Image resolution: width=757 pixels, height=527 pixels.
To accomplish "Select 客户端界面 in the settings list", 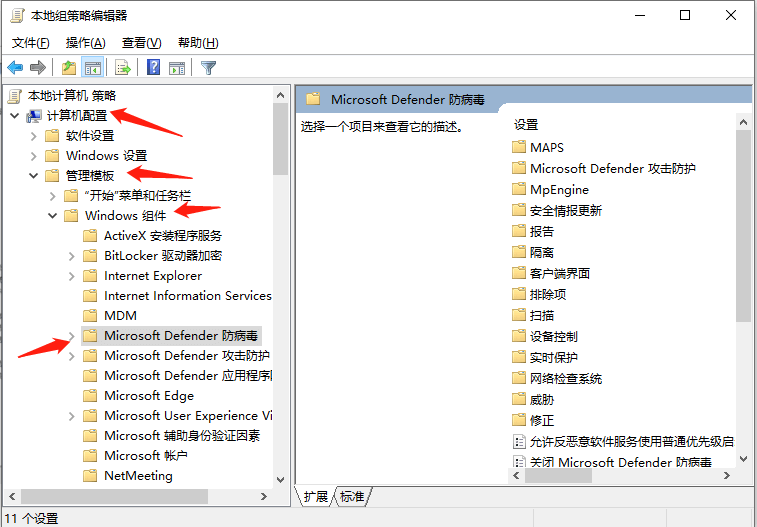I will 560,273.
